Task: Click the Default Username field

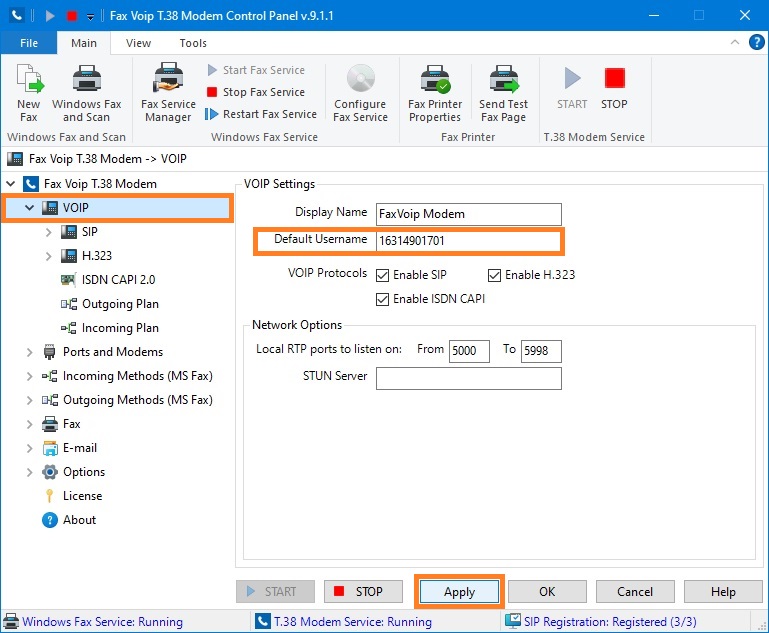Action: [469, 241]
